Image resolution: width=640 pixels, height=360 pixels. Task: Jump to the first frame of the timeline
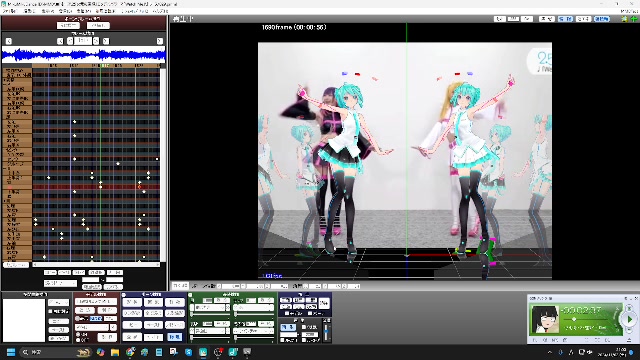[9, 41]
